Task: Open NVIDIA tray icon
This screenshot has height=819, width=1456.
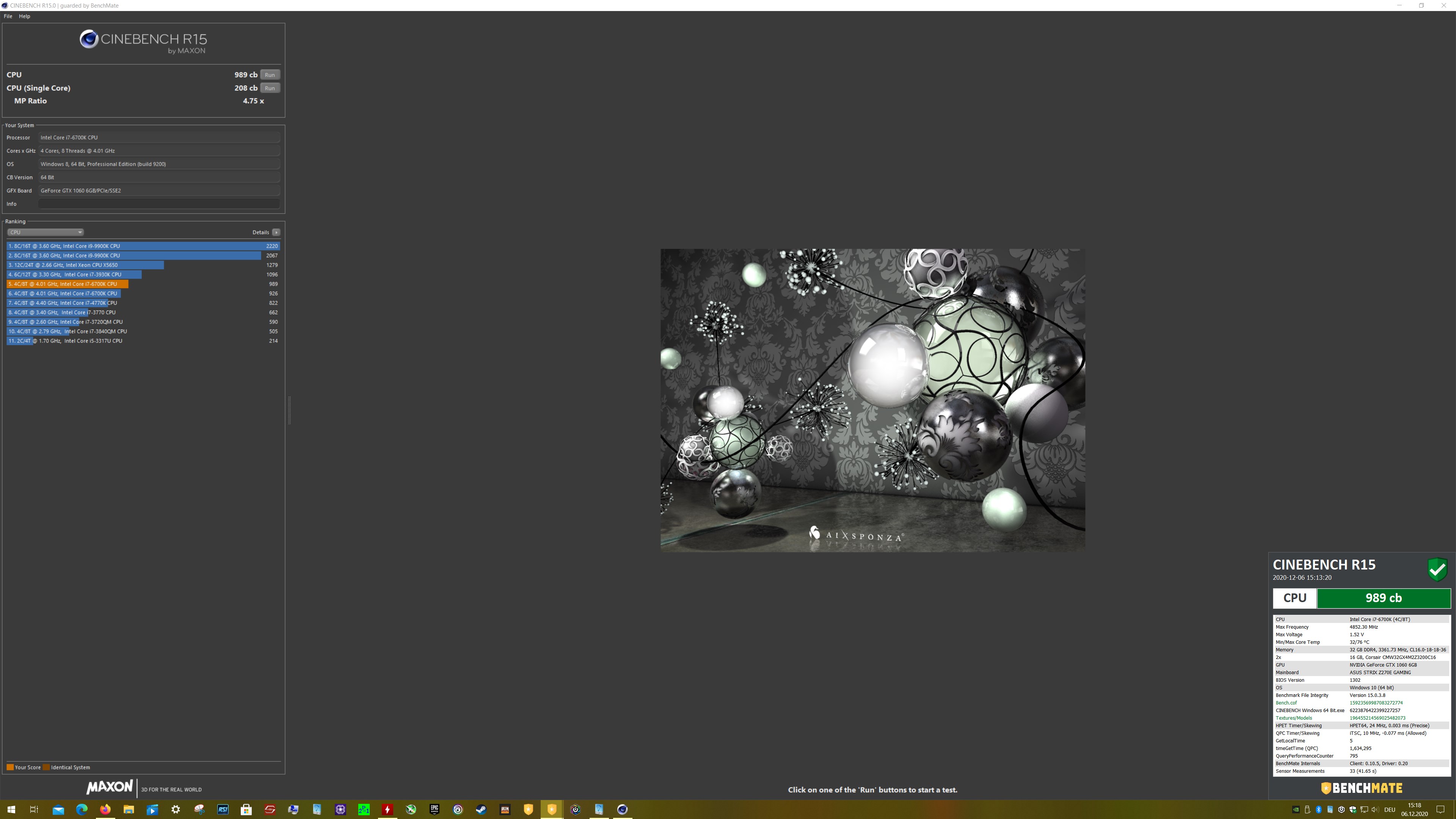Action: coord(1296,810)
